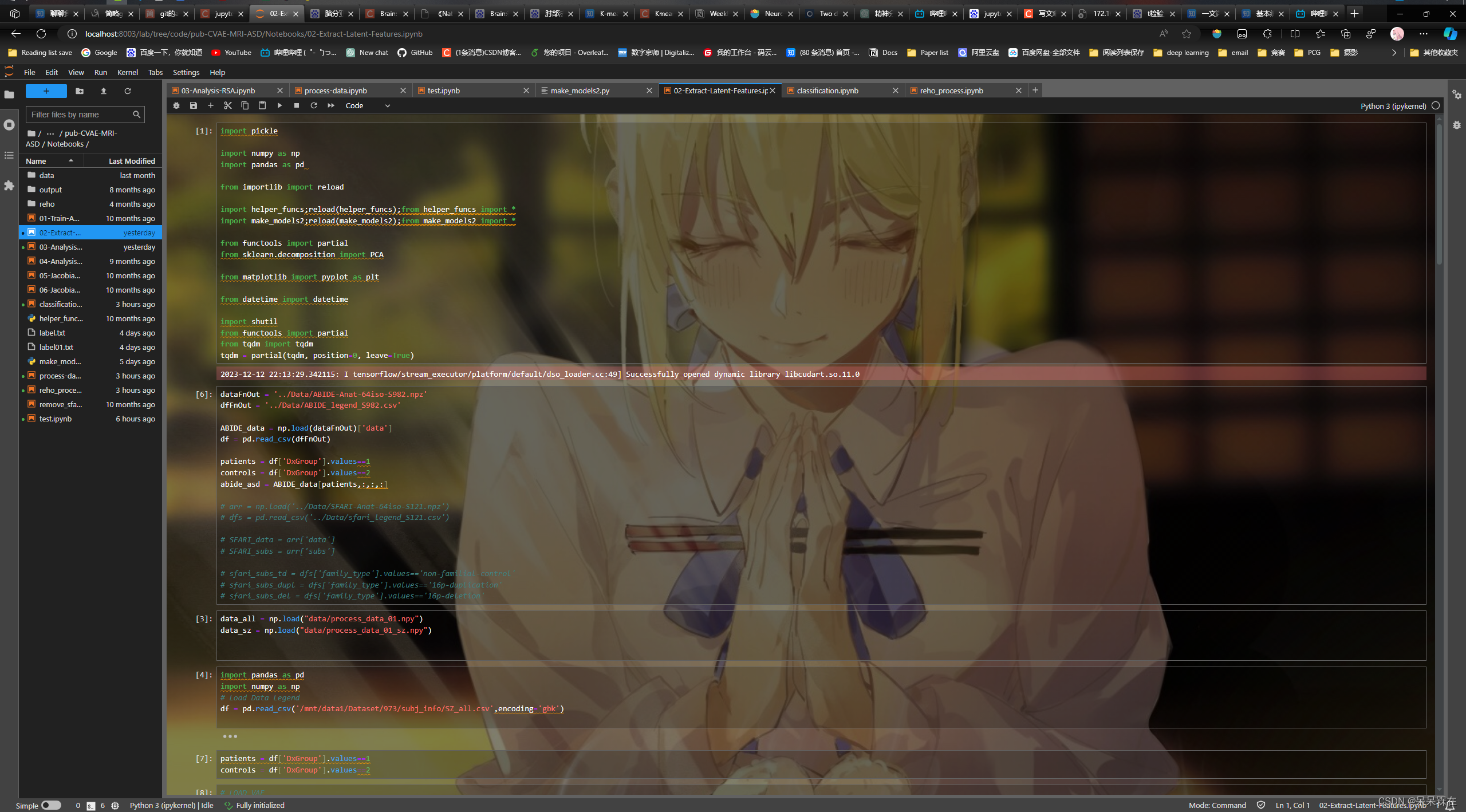Click the Notebooks breadcrumb segment
This screenshot has width=1466, height=812.
point(65,144)
